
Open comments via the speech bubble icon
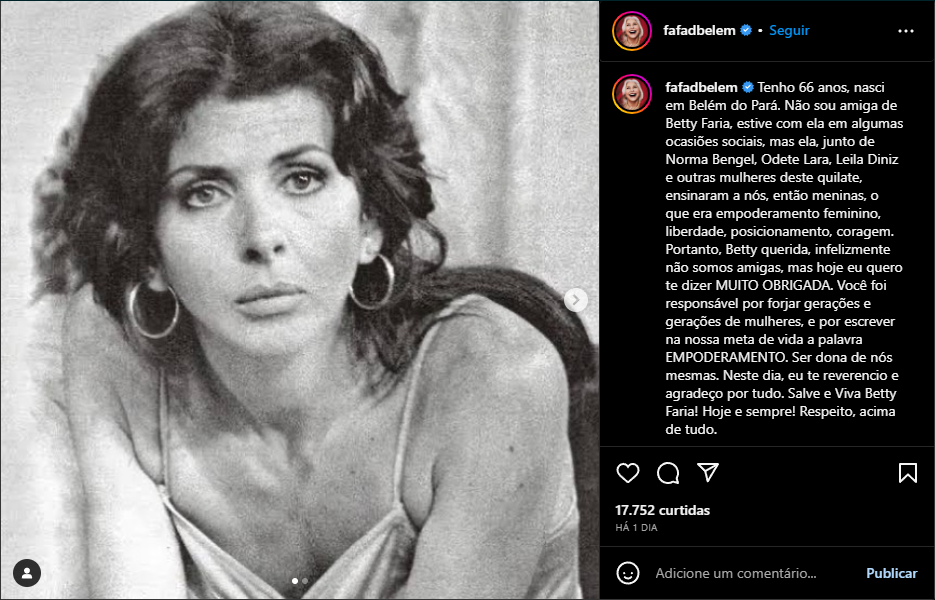click(x=668, y=473)
